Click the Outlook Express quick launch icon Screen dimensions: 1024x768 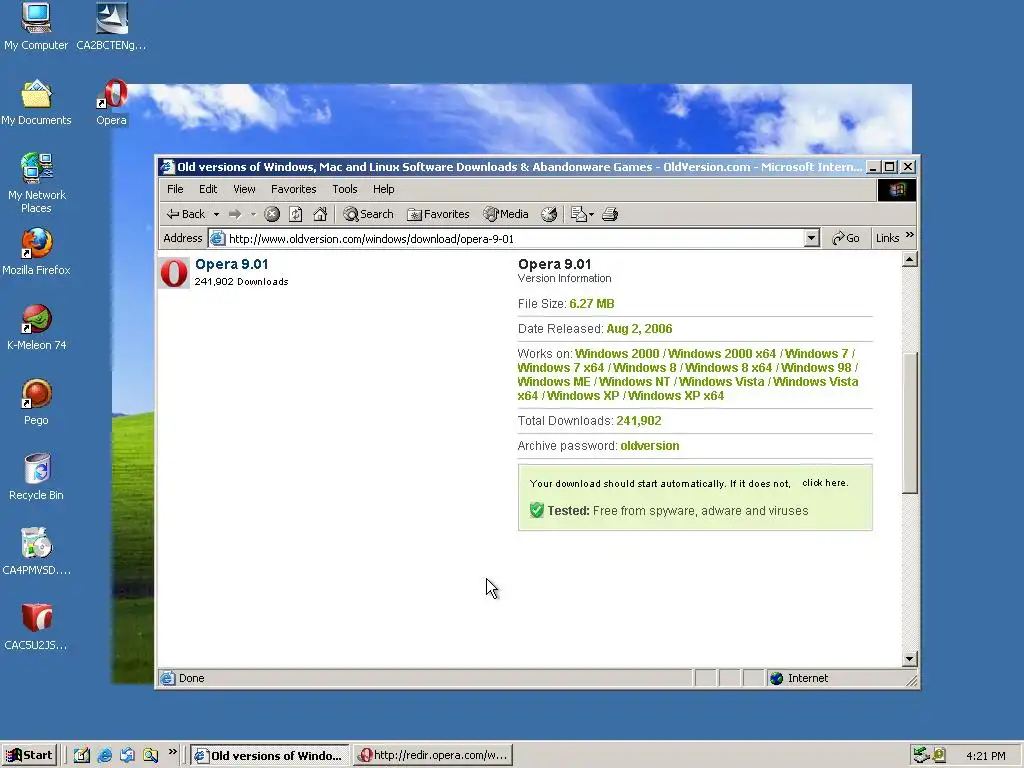tap(127, 756)
